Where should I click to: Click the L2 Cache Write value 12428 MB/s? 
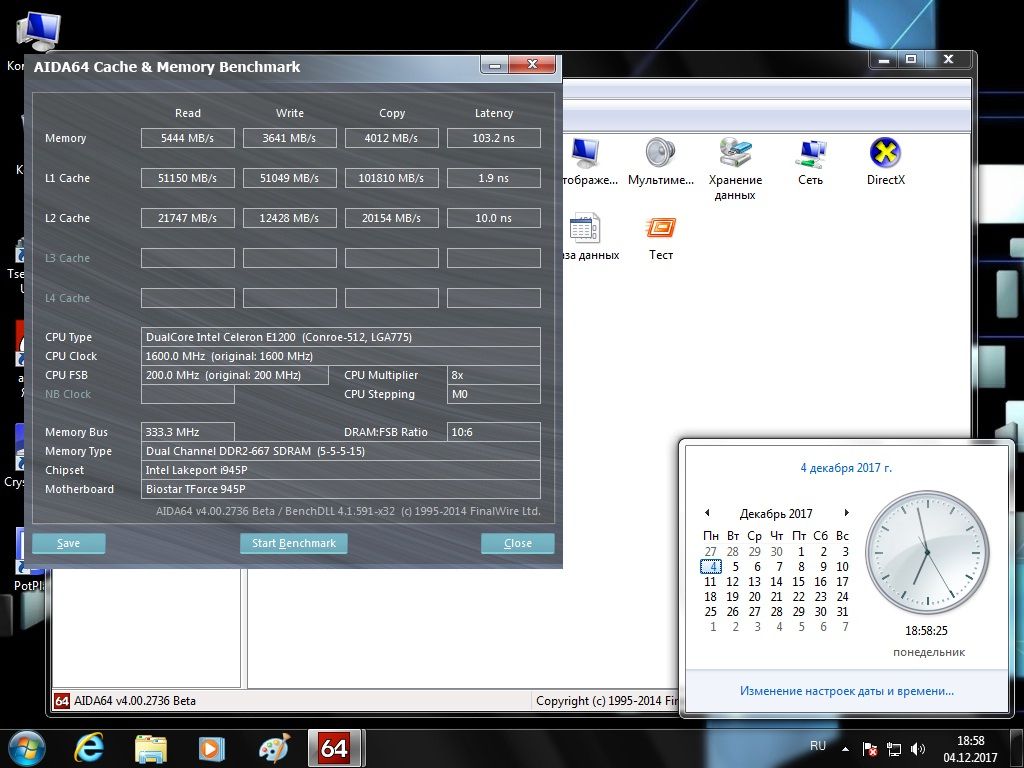click(x=289, y=217)
